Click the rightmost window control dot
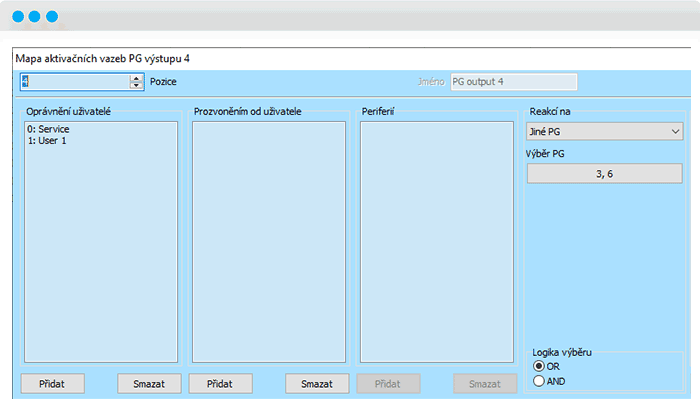This screenshot has height=411, width=700. (52, 17)
